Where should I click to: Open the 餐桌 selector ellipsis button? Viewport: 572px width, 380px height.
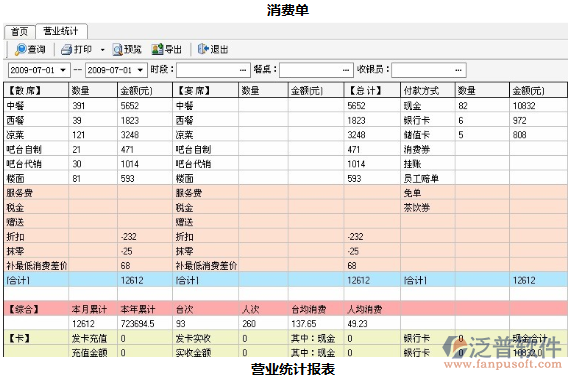point(346,70)
